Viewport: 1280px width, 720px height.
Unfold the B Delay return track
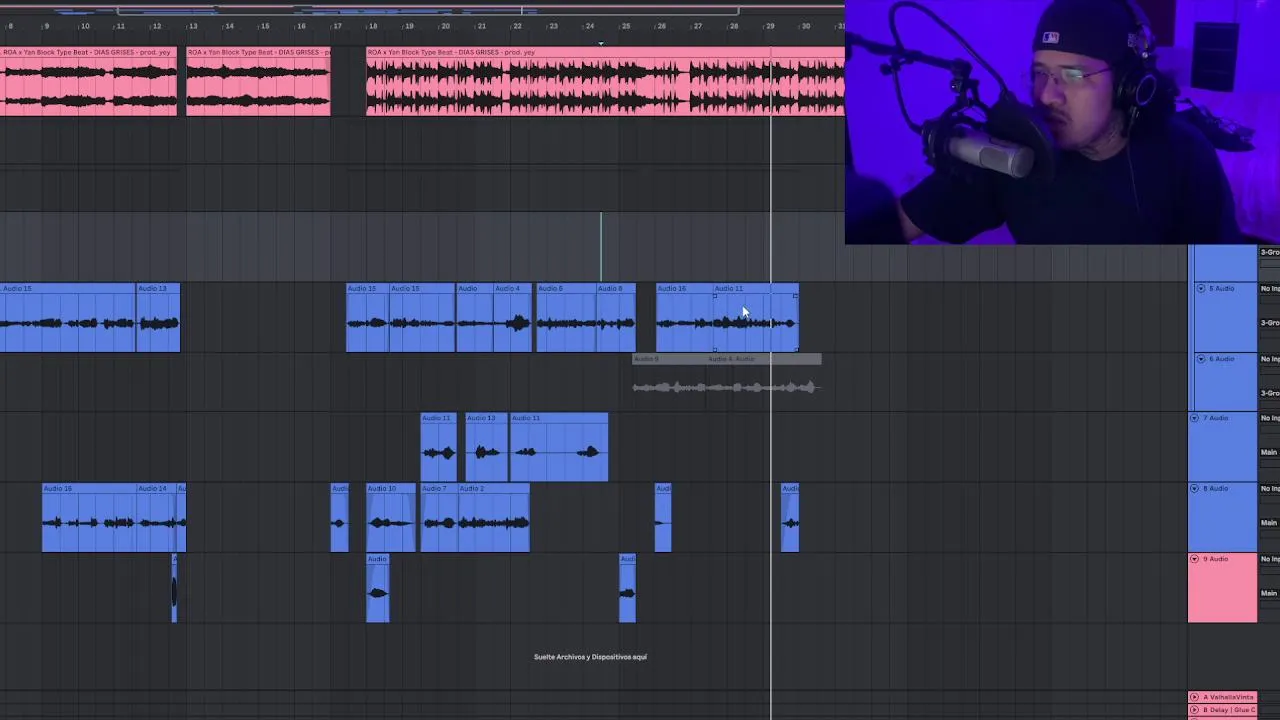pyautogui.click(x=1194, y=710)
